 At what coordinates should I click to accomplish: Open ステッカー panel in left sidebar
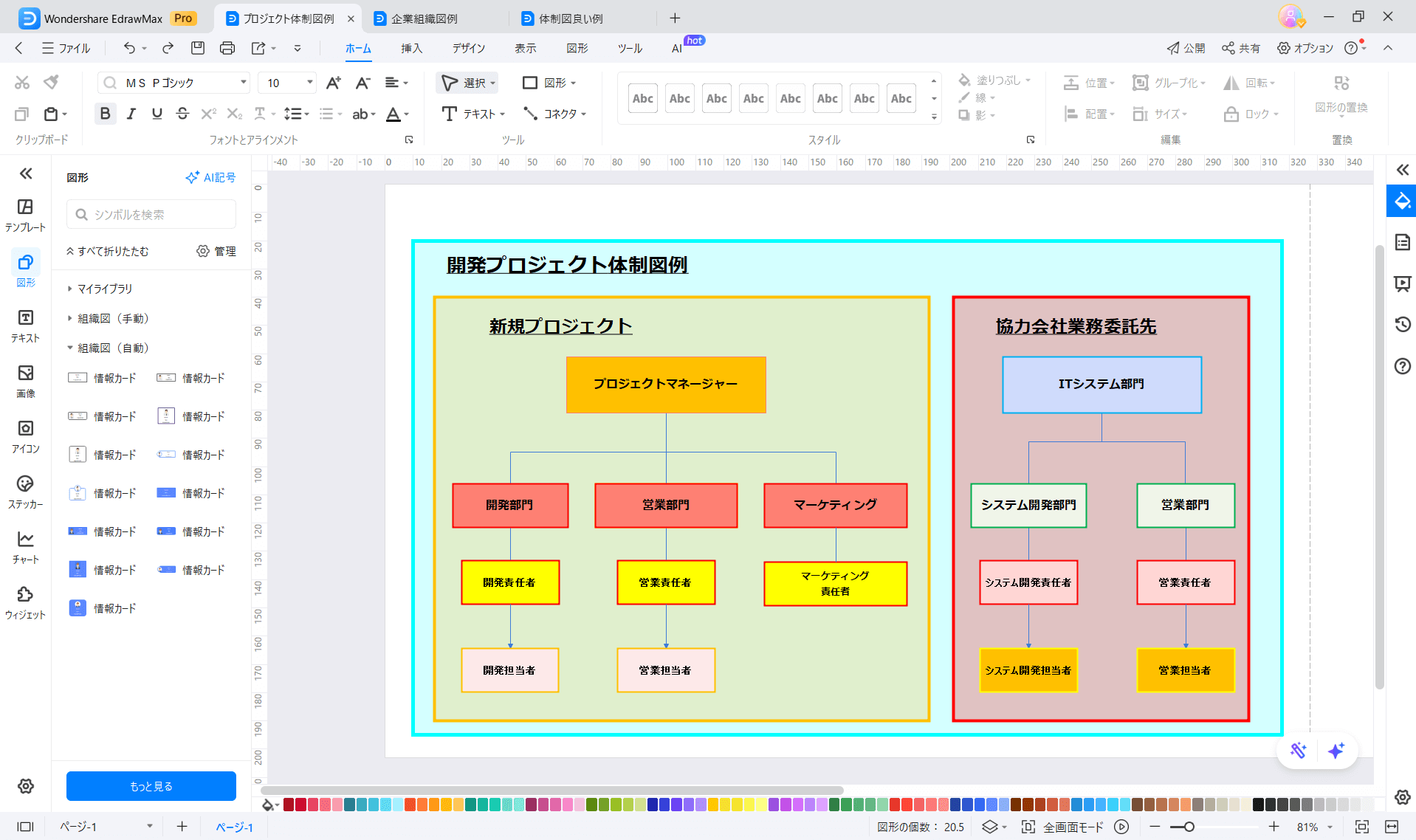point(26,492)
